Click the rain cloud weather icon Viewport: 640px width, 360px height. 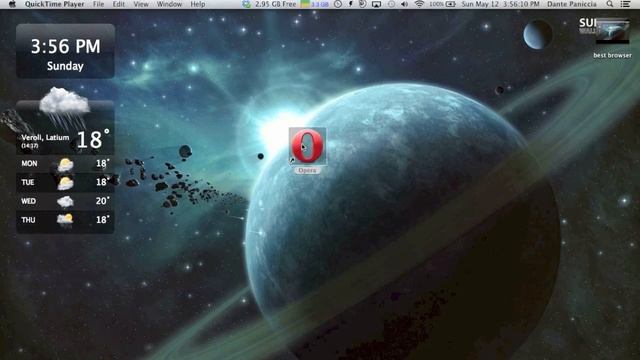coord(64,107)
